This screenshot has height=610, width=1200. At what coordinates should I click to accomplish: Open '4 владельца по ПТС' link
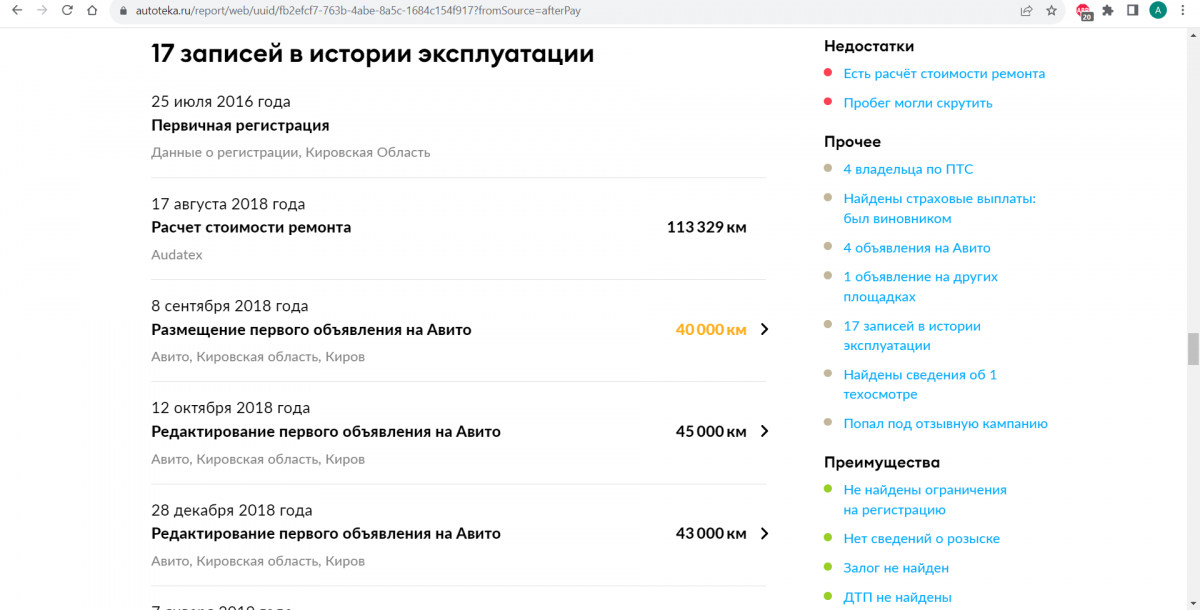908,170
